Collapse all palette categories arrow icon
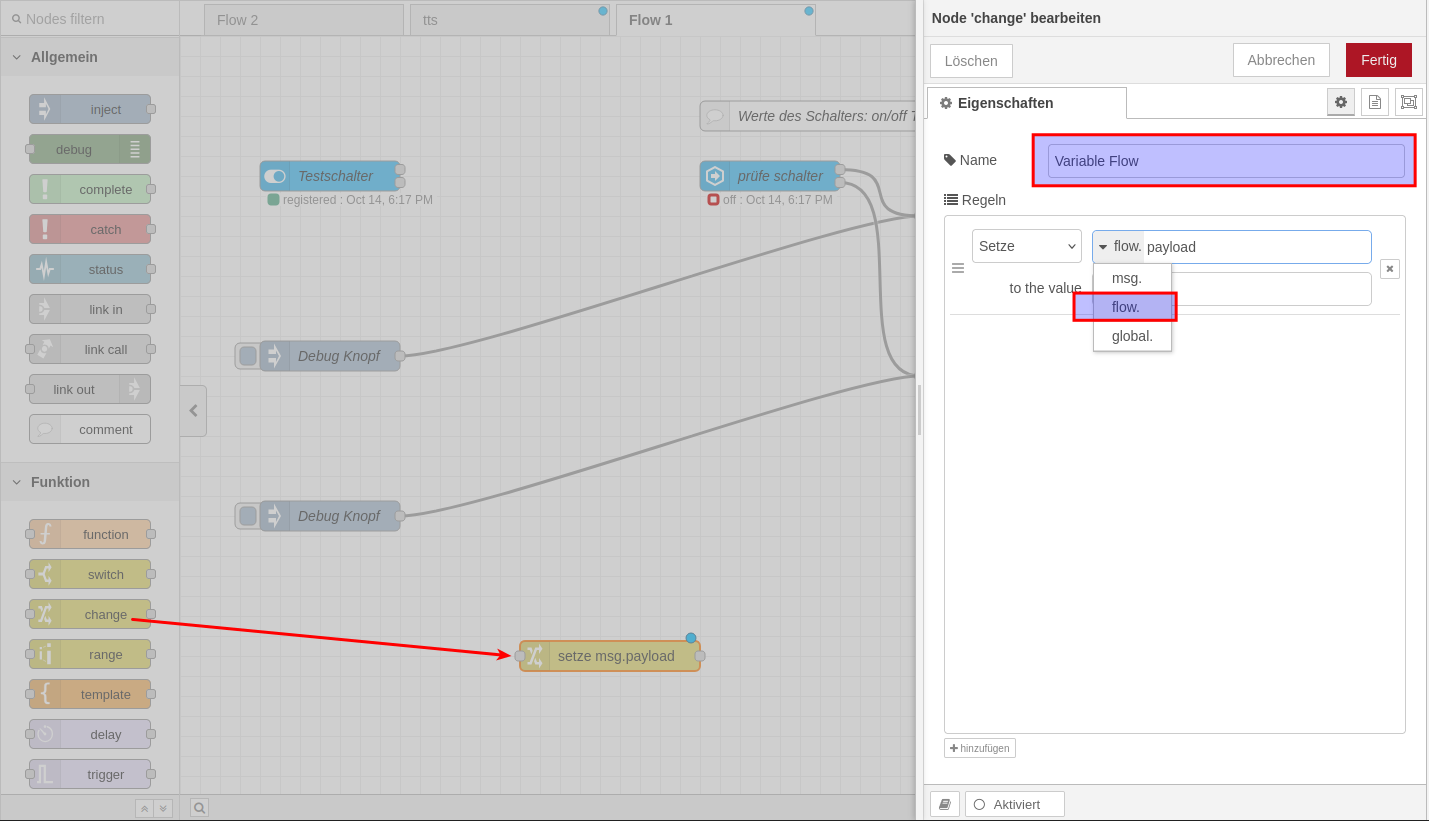The width and height of the screenshot is (1429, 821). [x=145, y=808]
